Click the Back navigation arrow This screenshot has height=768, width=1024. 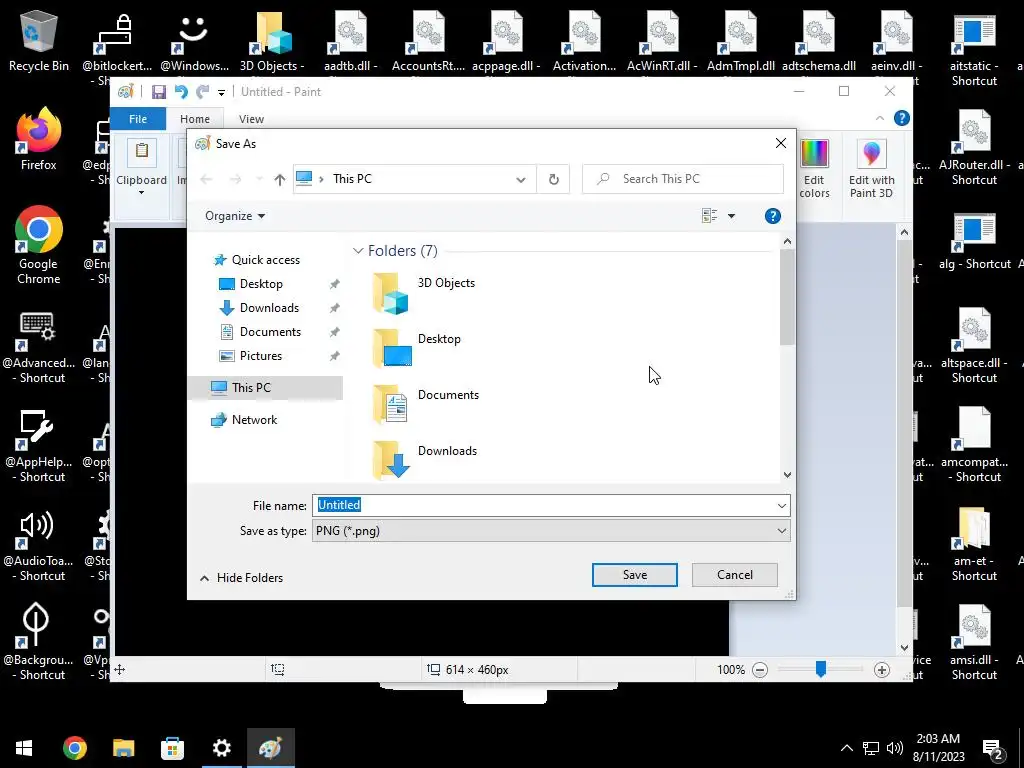206,180
